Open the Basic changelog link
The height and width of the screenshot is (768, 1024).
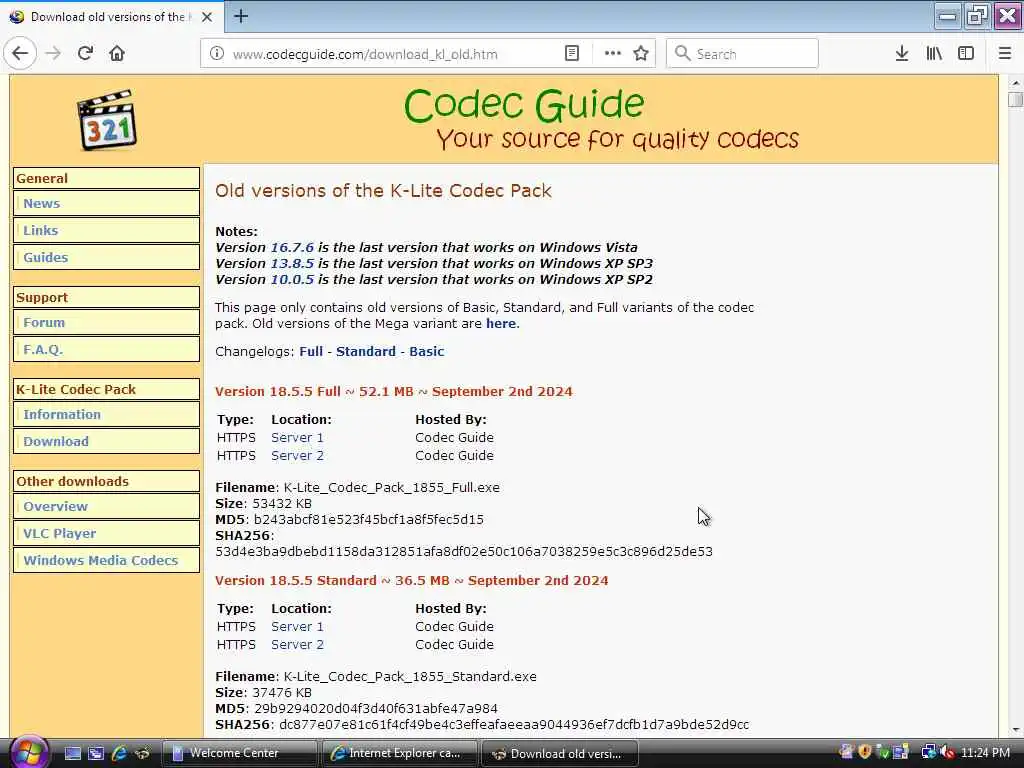pyautogui.click(x=426, y=351)
